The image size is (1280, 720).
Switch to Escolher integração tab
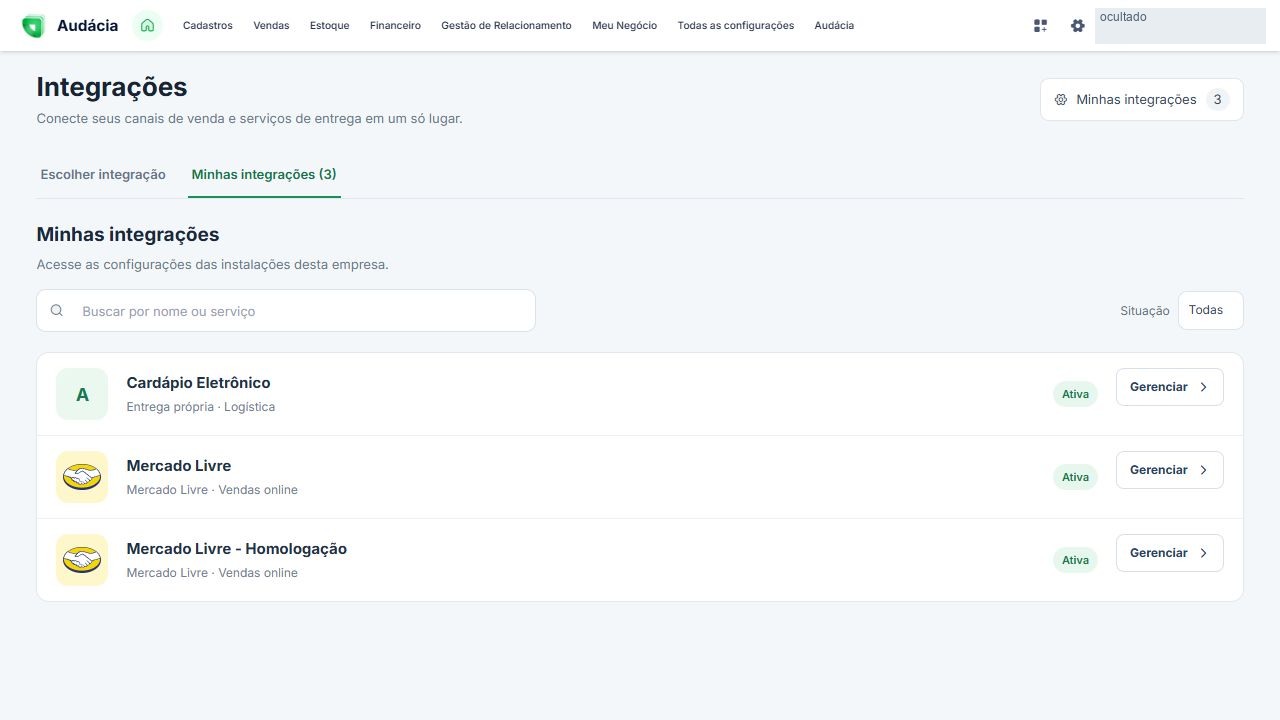tap(103, 174)
